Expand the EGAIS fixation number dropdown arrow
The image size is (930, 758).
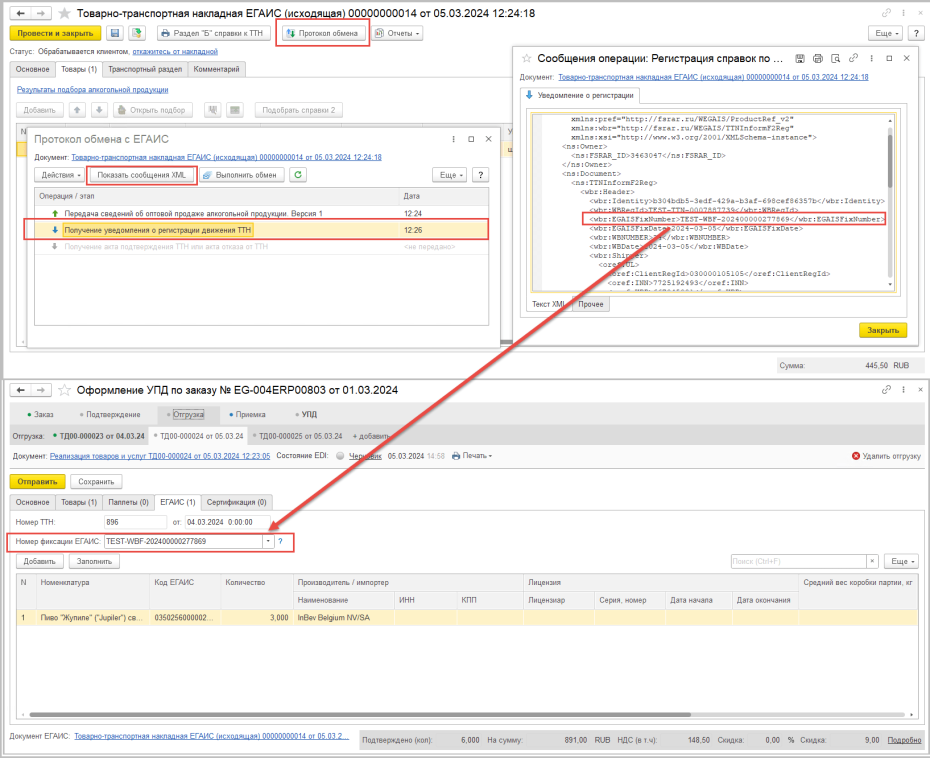[x=268, y=541]
